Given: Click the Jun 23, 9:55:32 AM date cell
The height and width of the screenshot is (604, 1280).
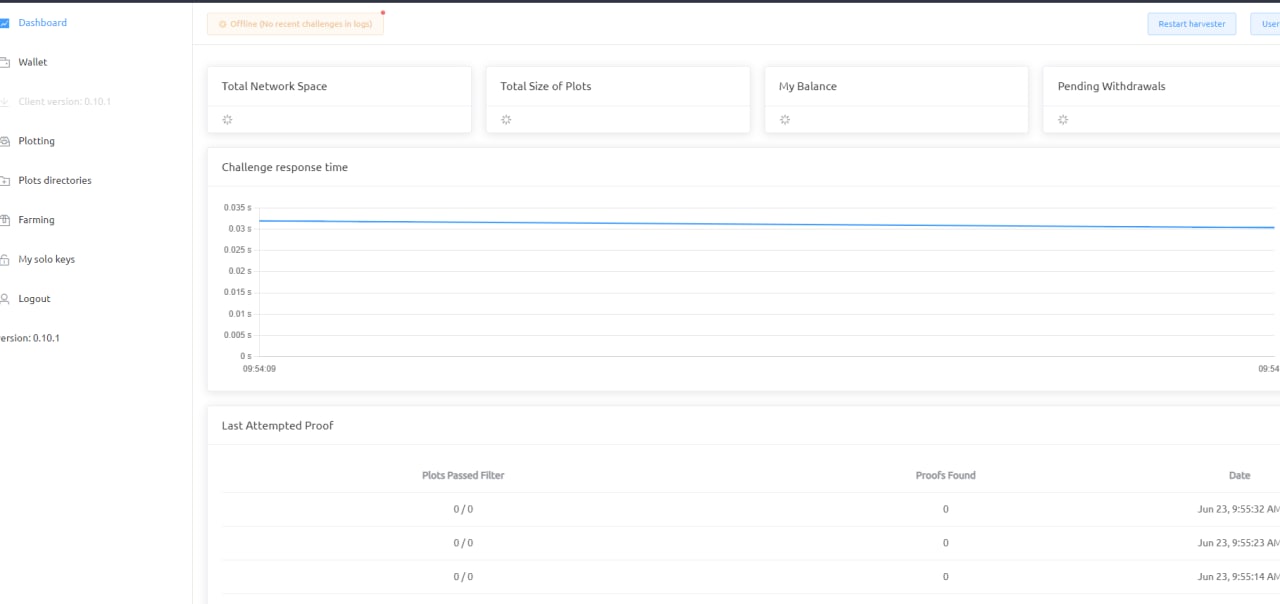Looking at the screenshot, I should pyautogui.click(x=1239, y=509).
